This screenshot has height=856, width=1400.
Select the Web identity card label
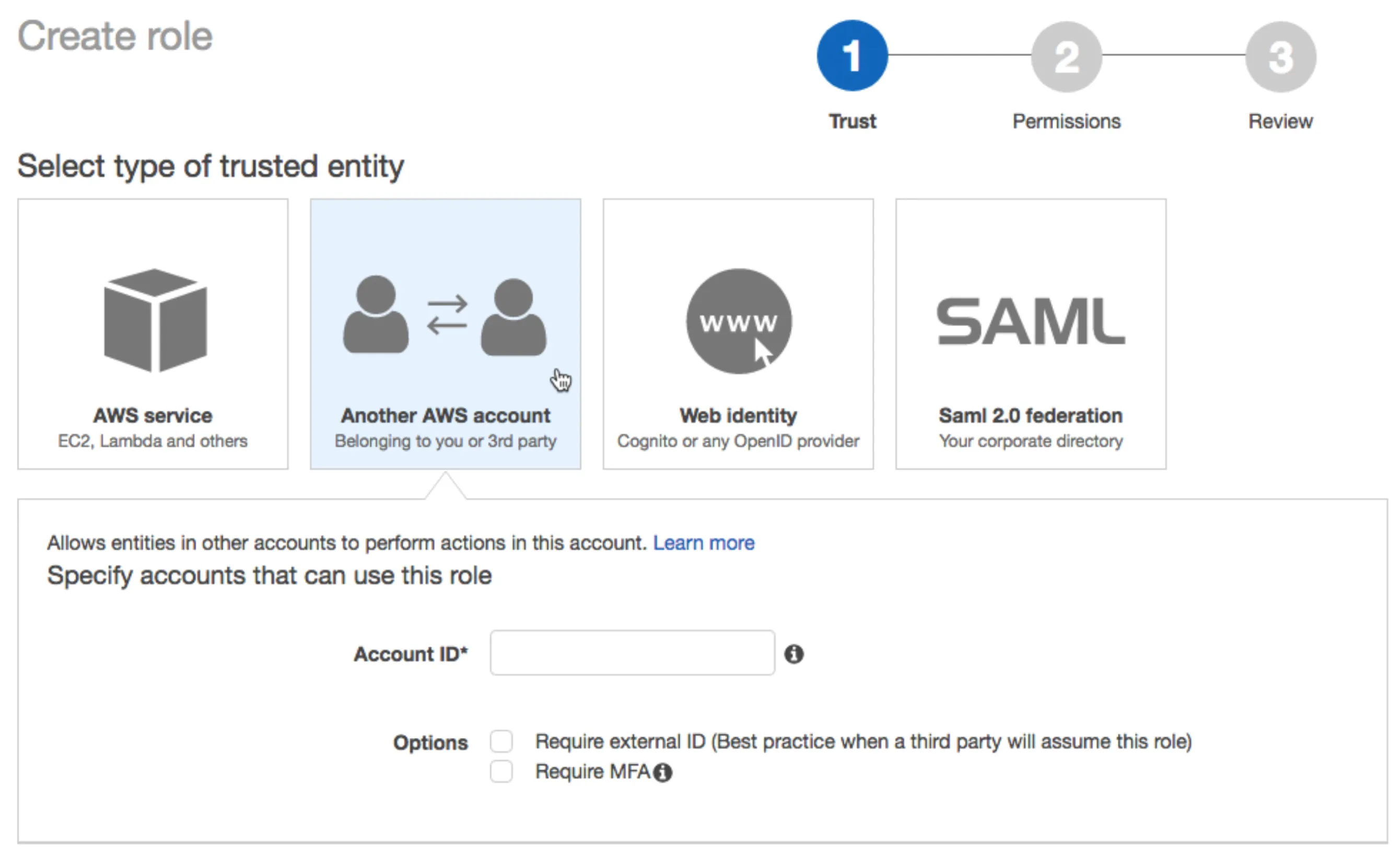click(x=738, y=415)
